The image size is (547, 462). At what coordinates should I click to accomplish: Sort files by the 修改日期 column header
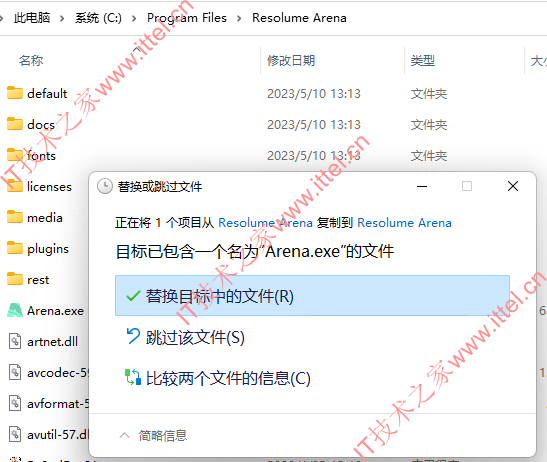291,61
